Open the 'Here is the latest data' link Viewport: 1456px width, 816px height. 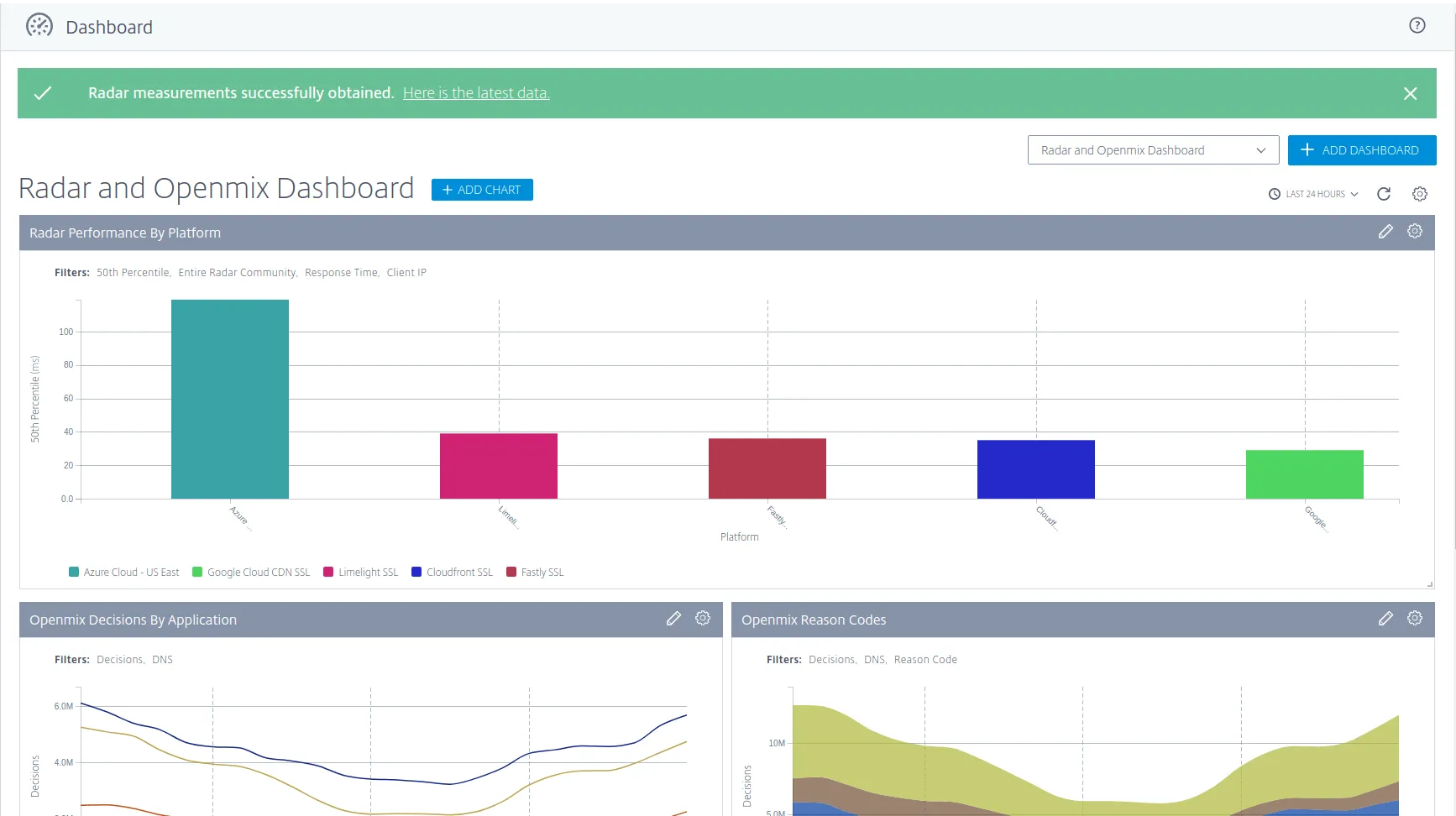[x=476, y=93]
